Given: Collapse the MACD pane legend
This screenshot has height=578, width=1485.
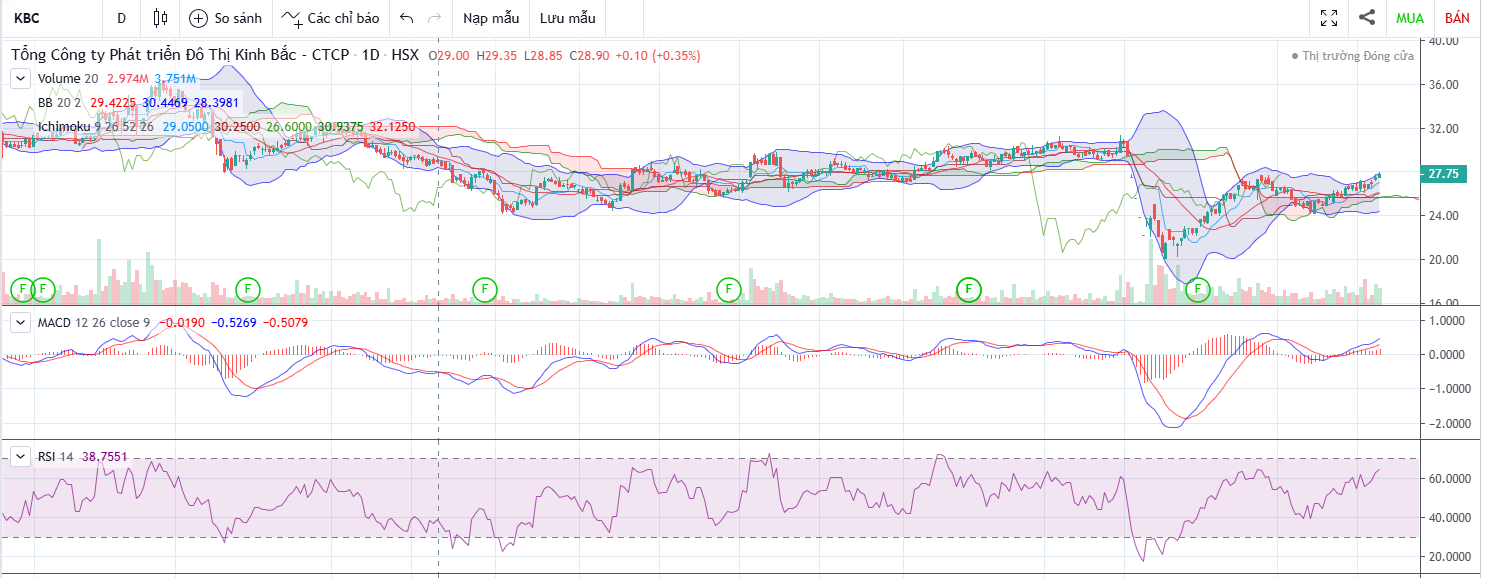Looking at the screenshot, I should [20, 322].
